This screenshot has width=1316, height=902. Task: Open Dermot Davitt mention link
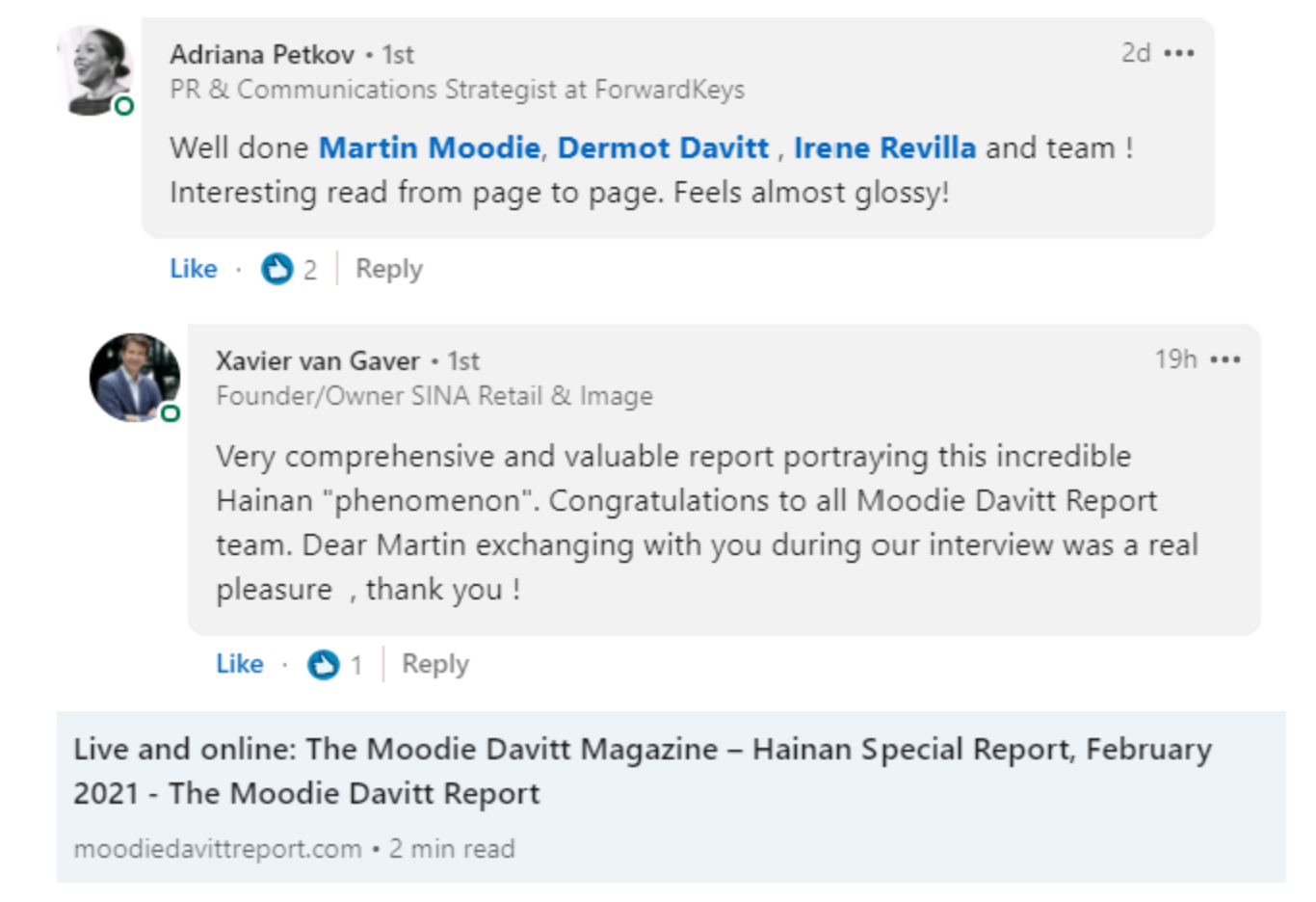[x=663, y=147]
